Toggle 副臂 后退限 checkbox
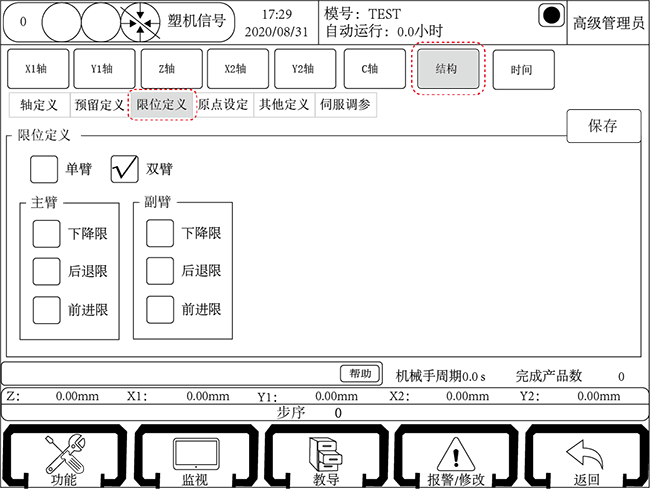This screenshot has width=650, height=489. 160,271
